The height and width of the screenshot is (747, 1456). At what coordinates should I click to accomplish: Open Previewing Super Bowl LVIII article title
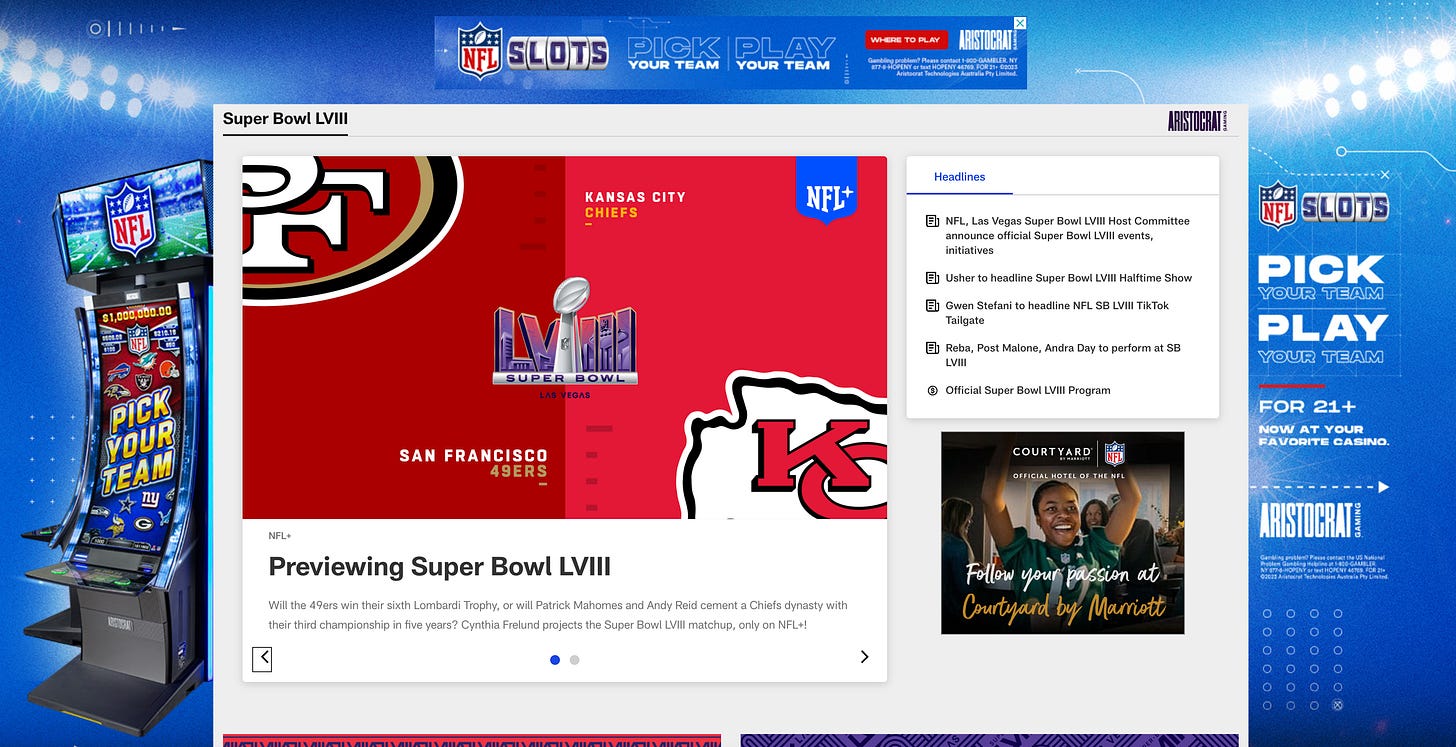439,567
